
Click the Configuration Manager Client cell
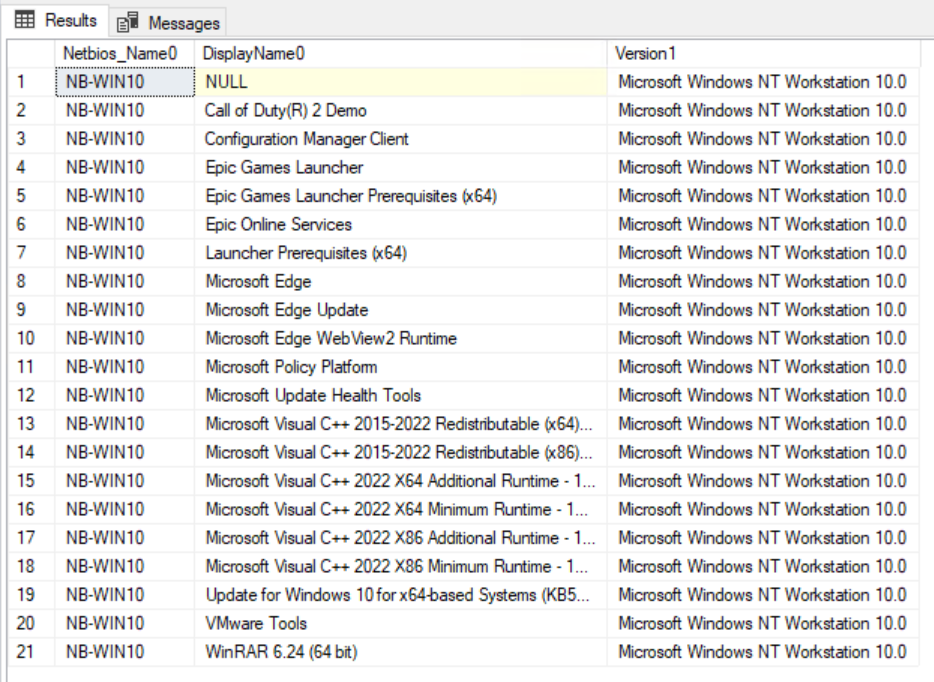pos(400,139)
